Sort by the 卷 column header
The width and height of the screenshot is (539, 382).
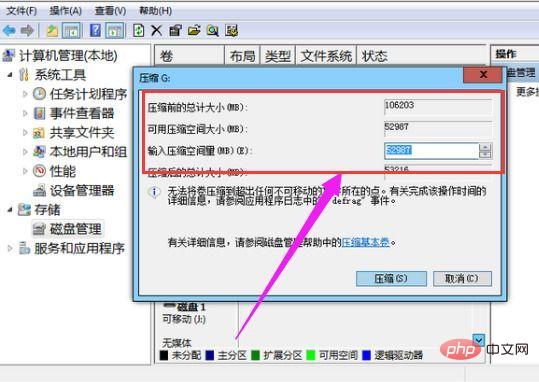(x=189, y=55)
